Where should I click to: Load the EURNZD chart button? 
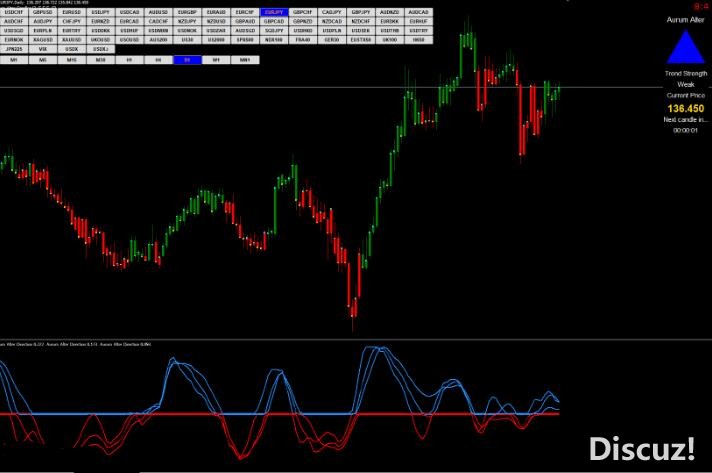[100, 21]
